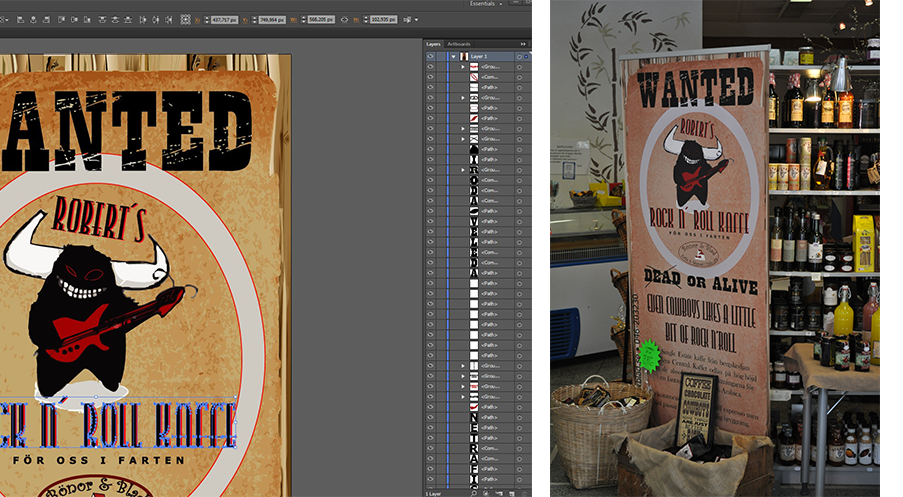
Task: Switch to the Layers tab
Action: click(x=433, y=44)
